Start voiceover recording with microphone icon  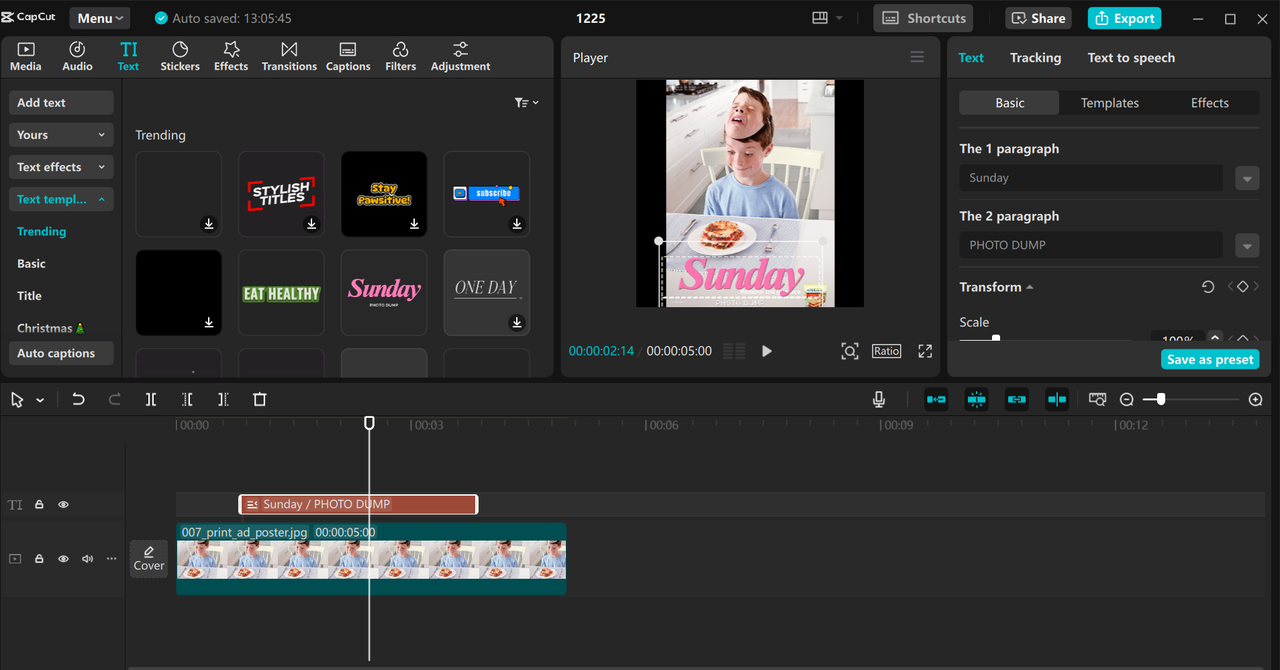[879, 399]
